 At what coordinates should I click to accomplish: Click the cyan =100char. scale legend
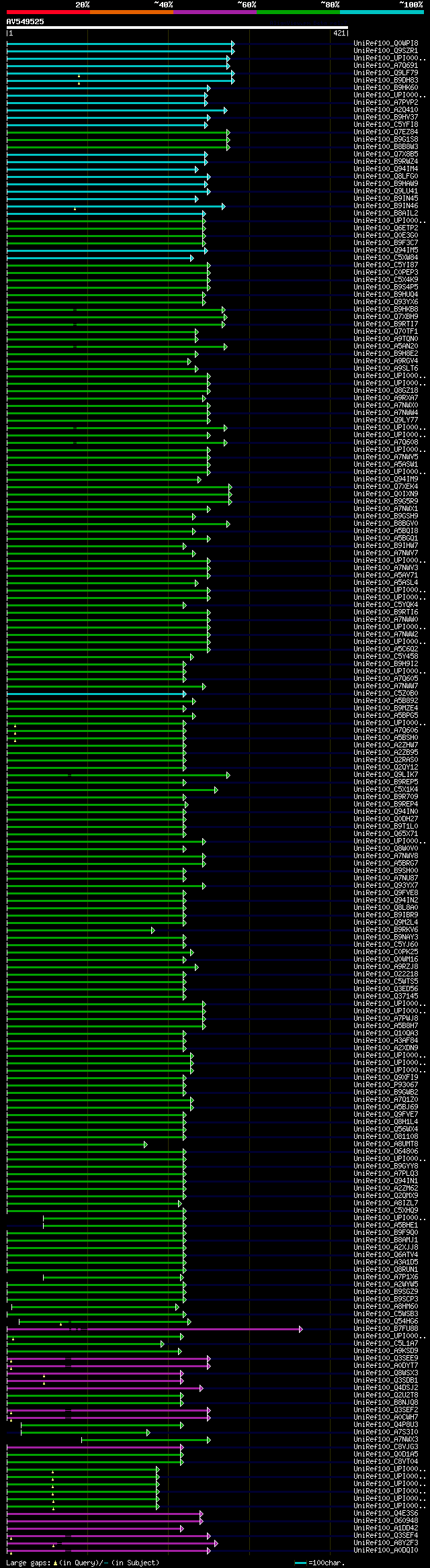tap(320, 1563)
